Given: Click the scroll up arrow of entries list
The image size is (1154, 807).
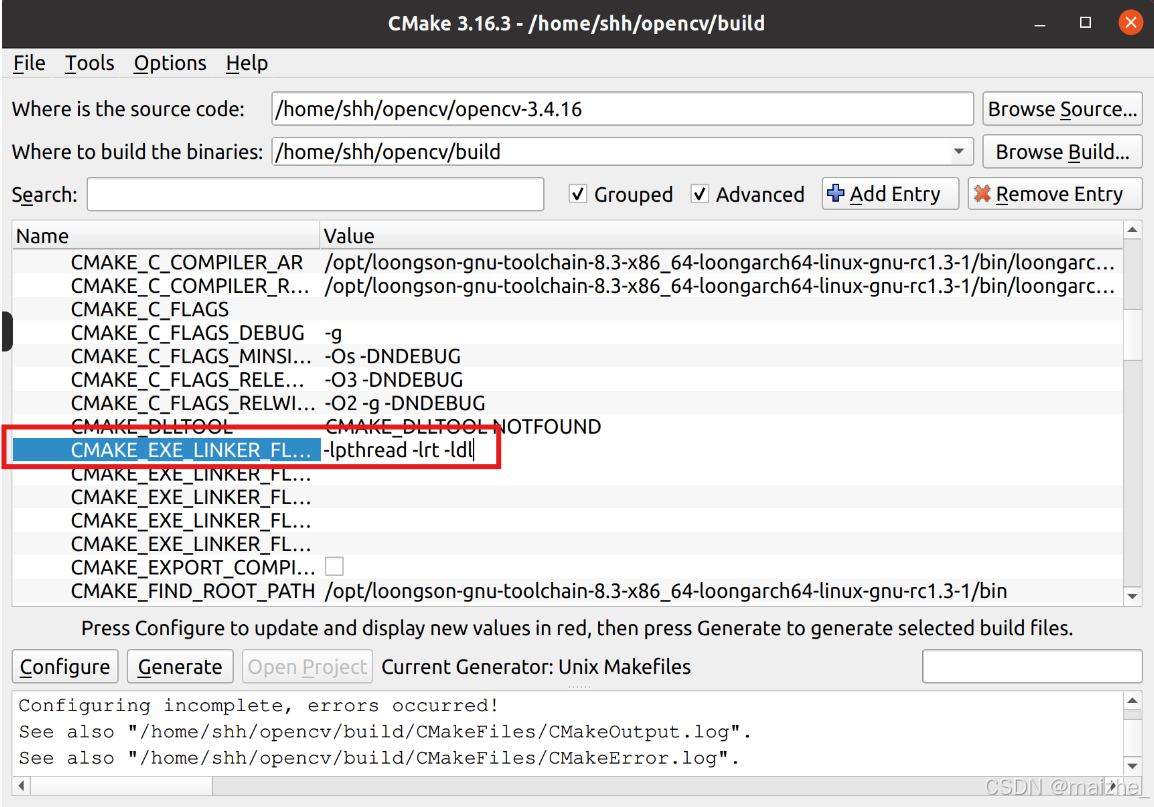Looking at the screenshot, I should pyautogui.click(x=1133, y=230).
